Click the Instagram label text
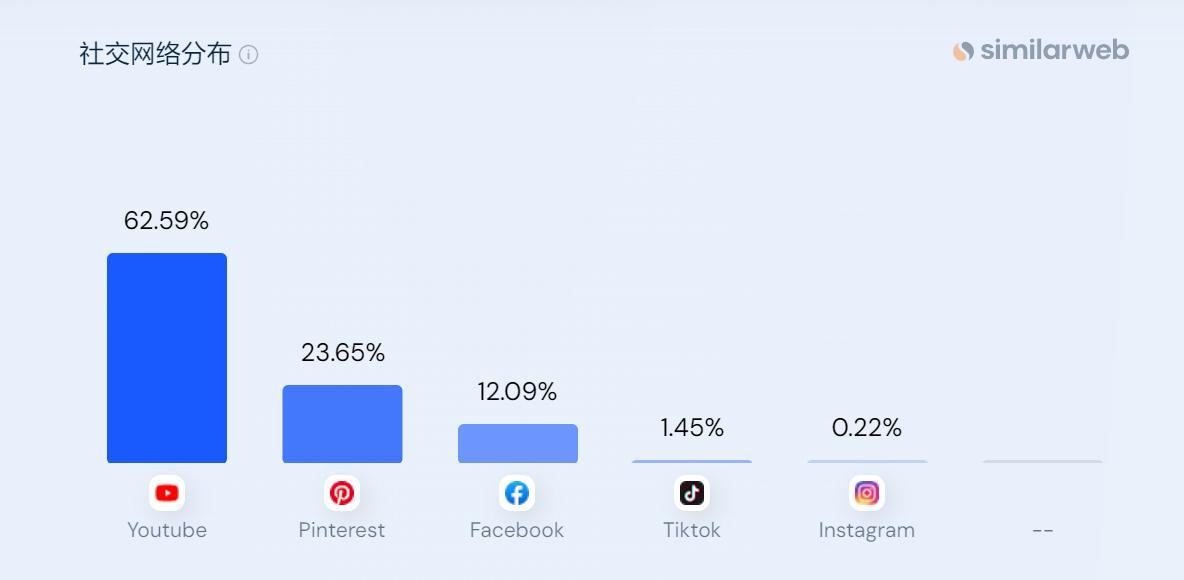Image resolution: width=1184 pixels, height=580 pixels. [x=867, y=530]
